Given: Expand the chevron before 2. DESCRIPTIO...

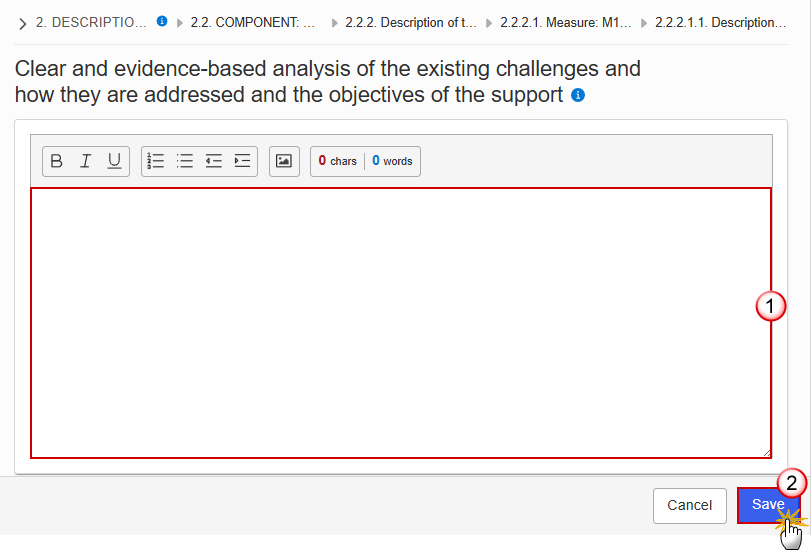Looking at the screenshot, I should [x=22, y=24].
